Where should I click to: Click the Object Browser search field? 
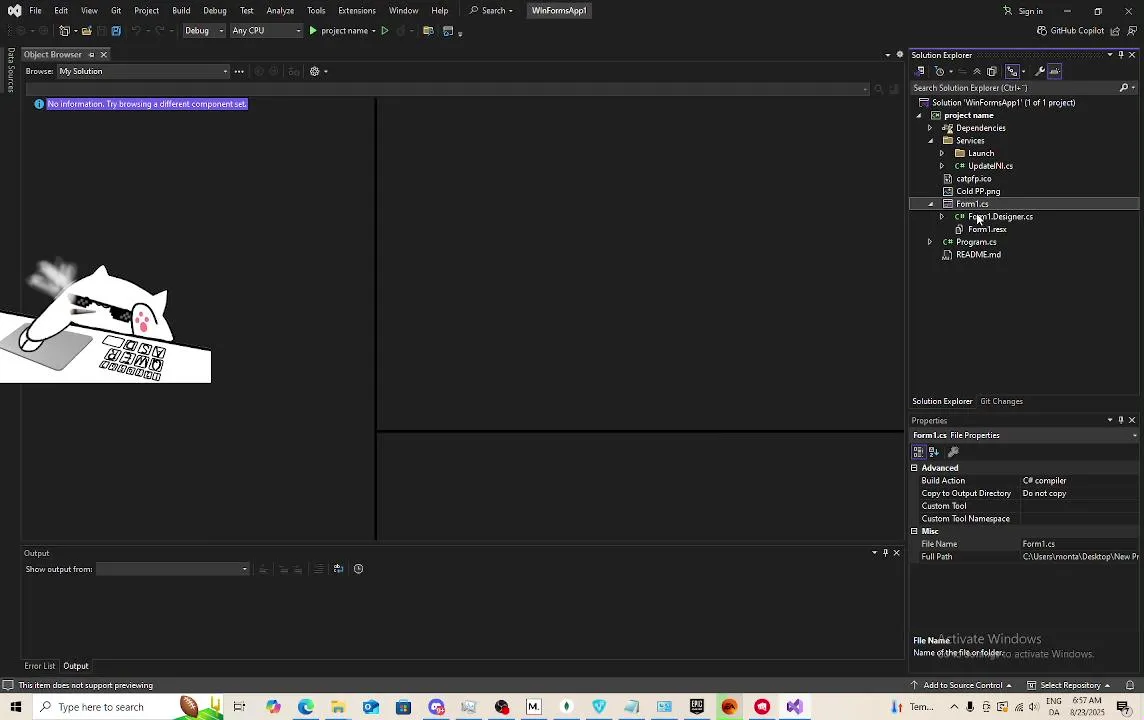pos(447,89)
